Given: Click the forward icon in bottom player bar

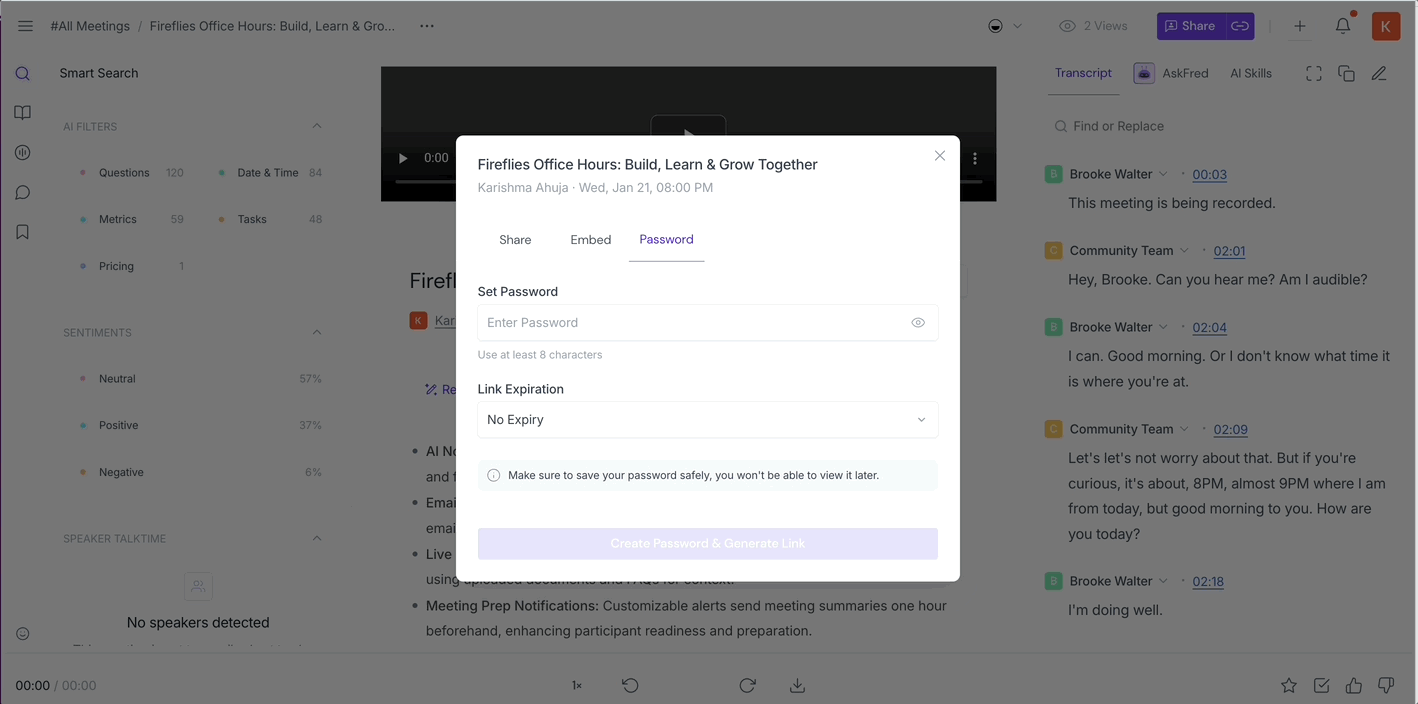Looking at the screenshot, I should pos(747,685).
